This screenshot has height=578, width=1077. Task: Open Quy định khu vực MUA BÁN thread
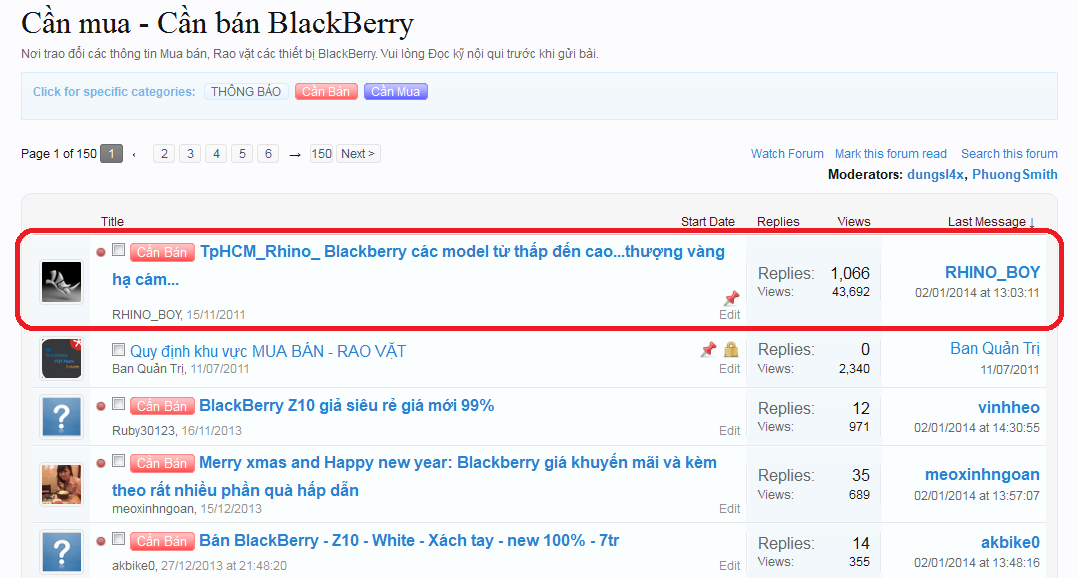pos(268,351)
